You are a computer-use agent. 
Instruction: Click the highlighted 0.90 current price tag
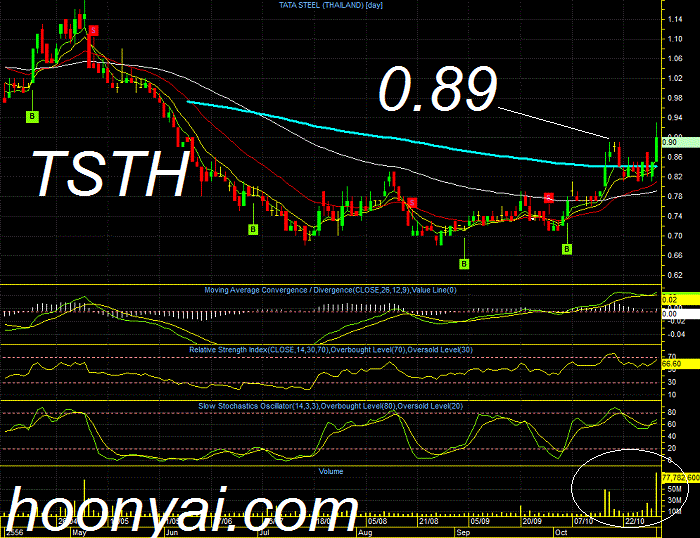point(680,142)
